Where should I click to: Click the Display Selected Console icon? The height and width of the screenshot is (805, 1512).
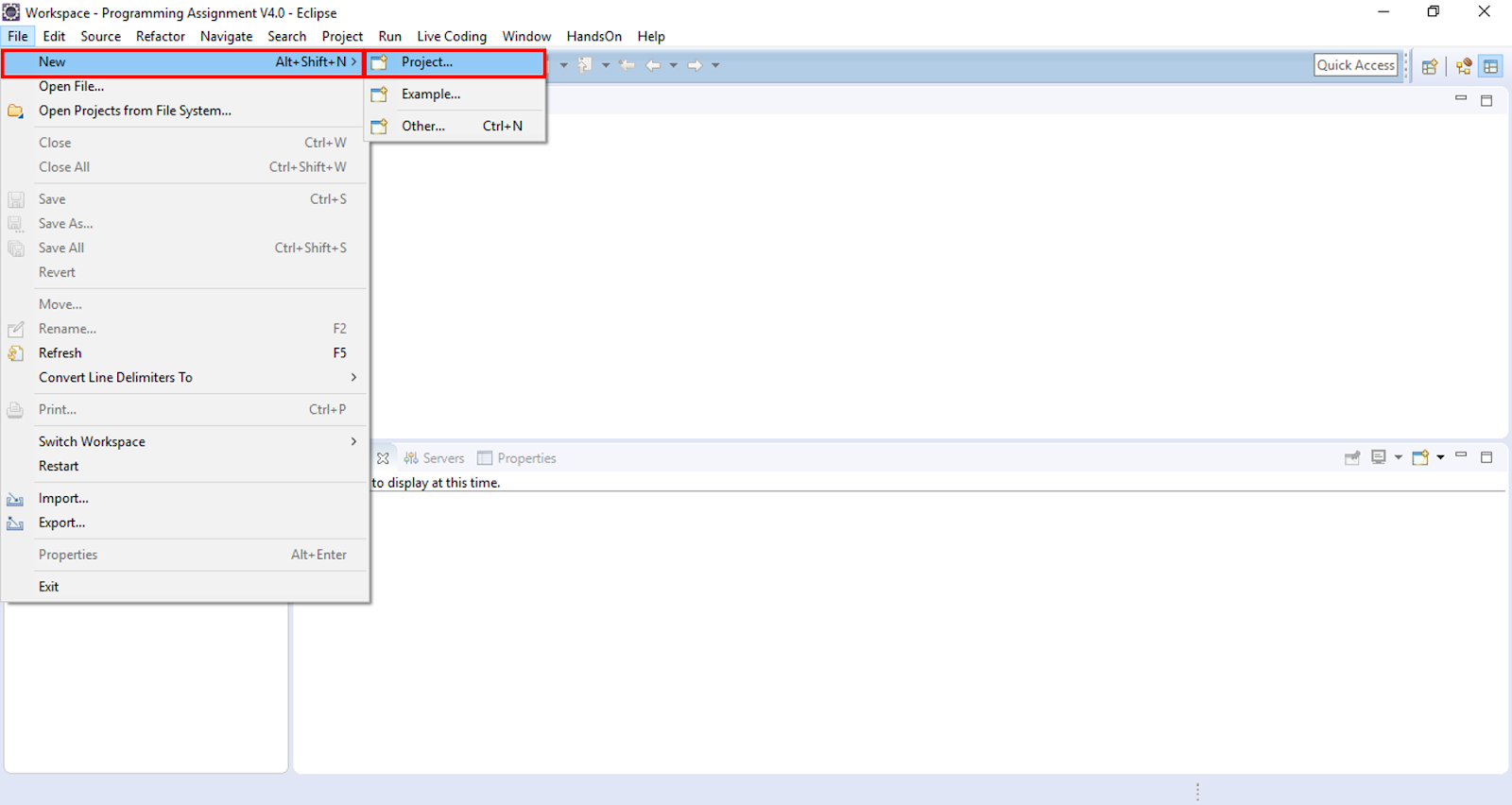[1379, 457]
